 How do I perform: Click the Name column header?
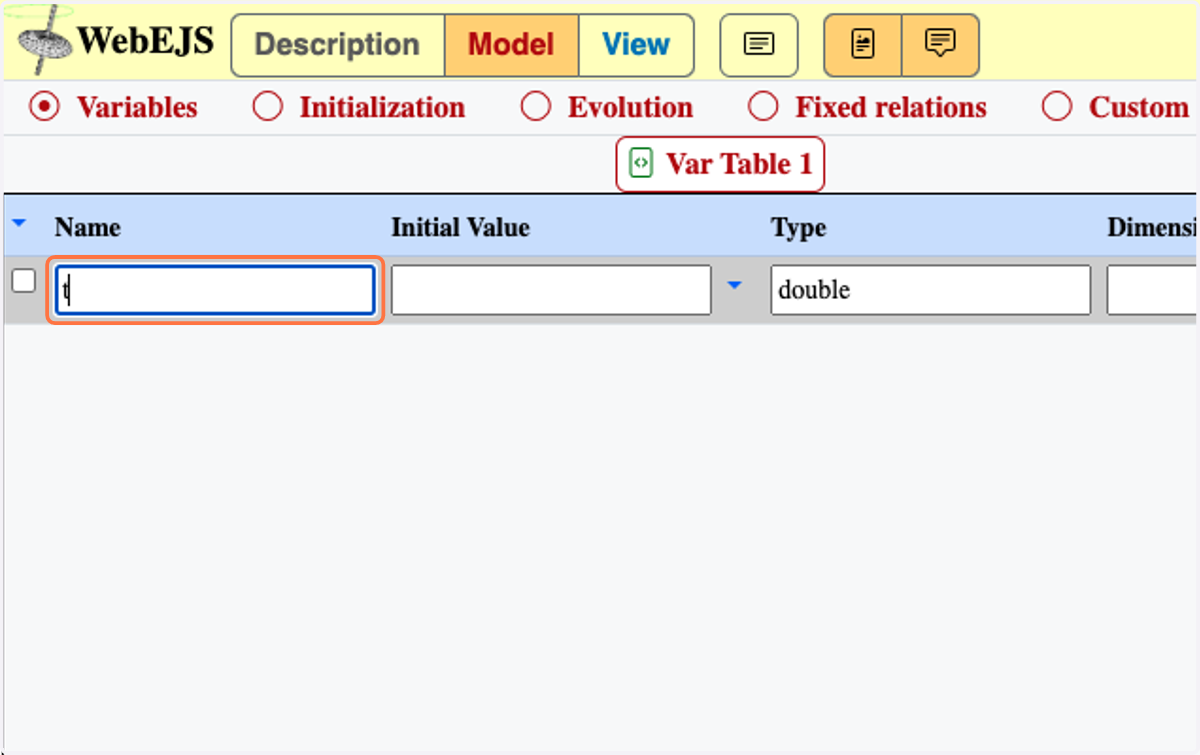pos(87,228)
